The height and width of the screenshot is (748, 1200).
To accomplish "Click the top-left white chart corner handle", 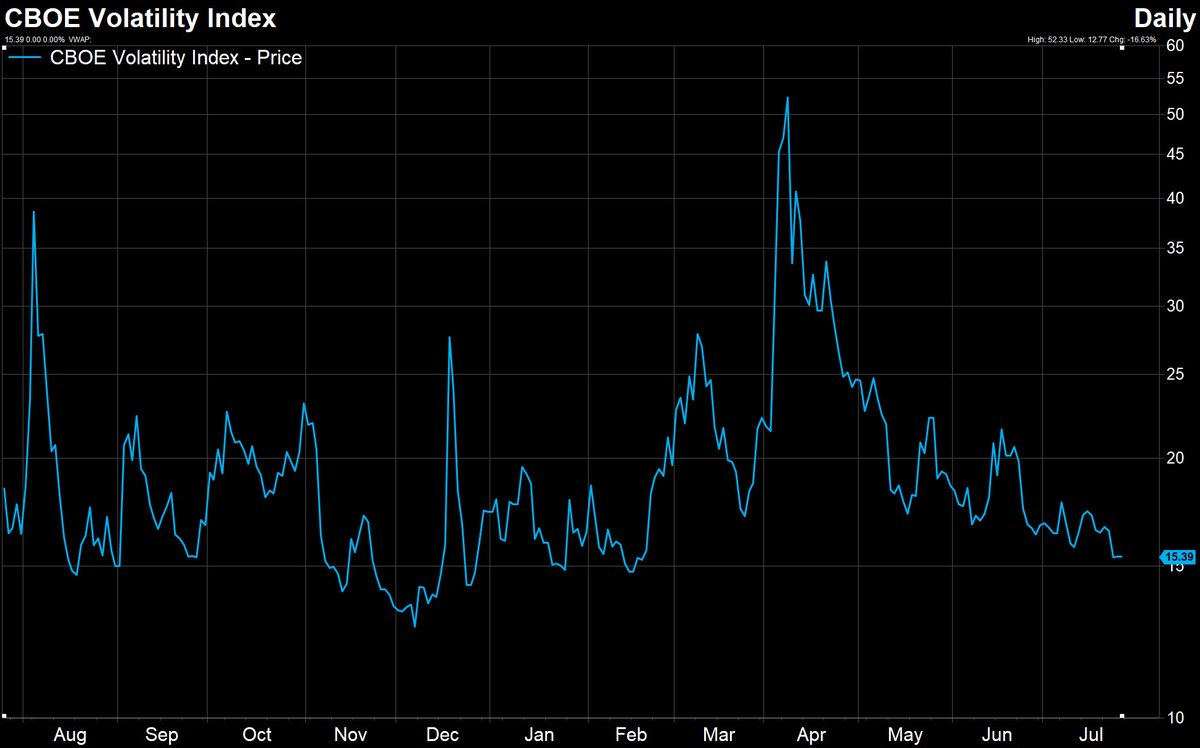I will (6, 48).
